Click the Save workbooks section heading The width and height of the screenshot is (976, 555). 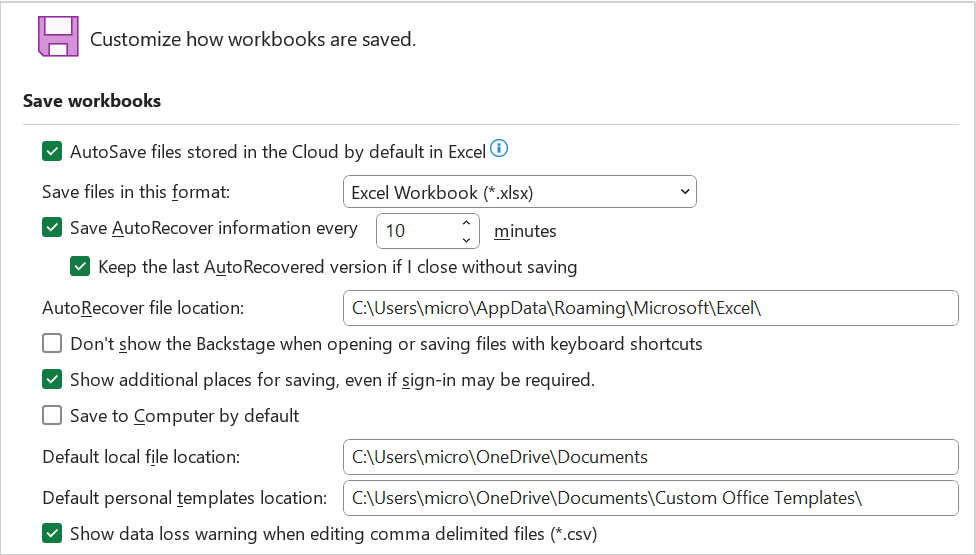(92, 101)
